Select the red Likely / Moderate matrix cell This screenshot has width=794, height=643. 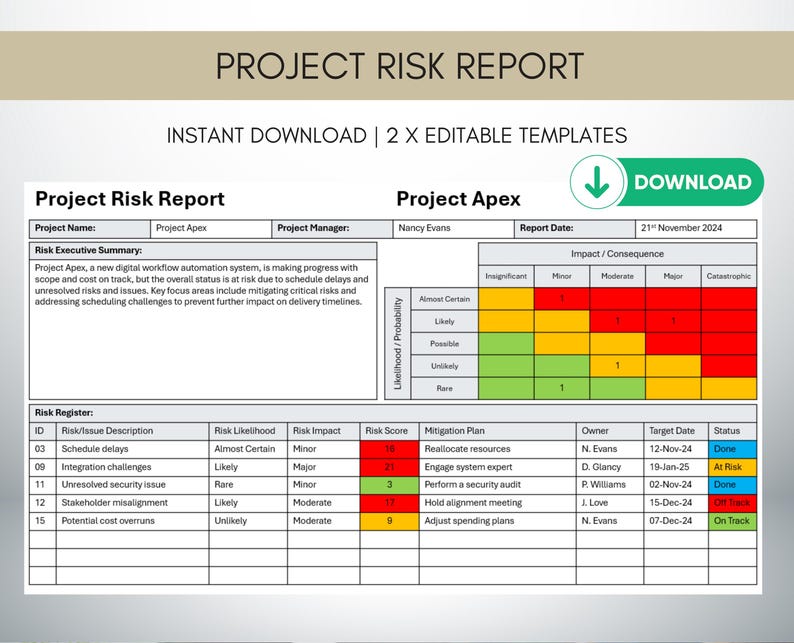pyautogui.click(x=617, y=321)
